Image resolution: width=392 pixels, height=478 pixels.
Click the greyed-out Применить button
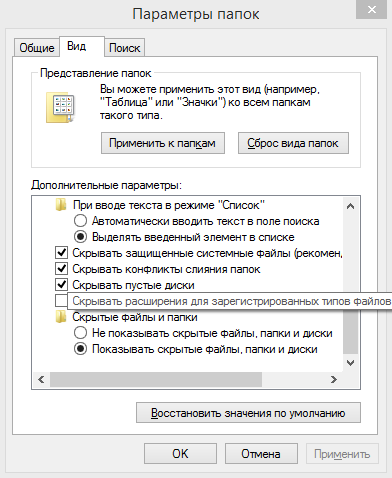[342, 454]
